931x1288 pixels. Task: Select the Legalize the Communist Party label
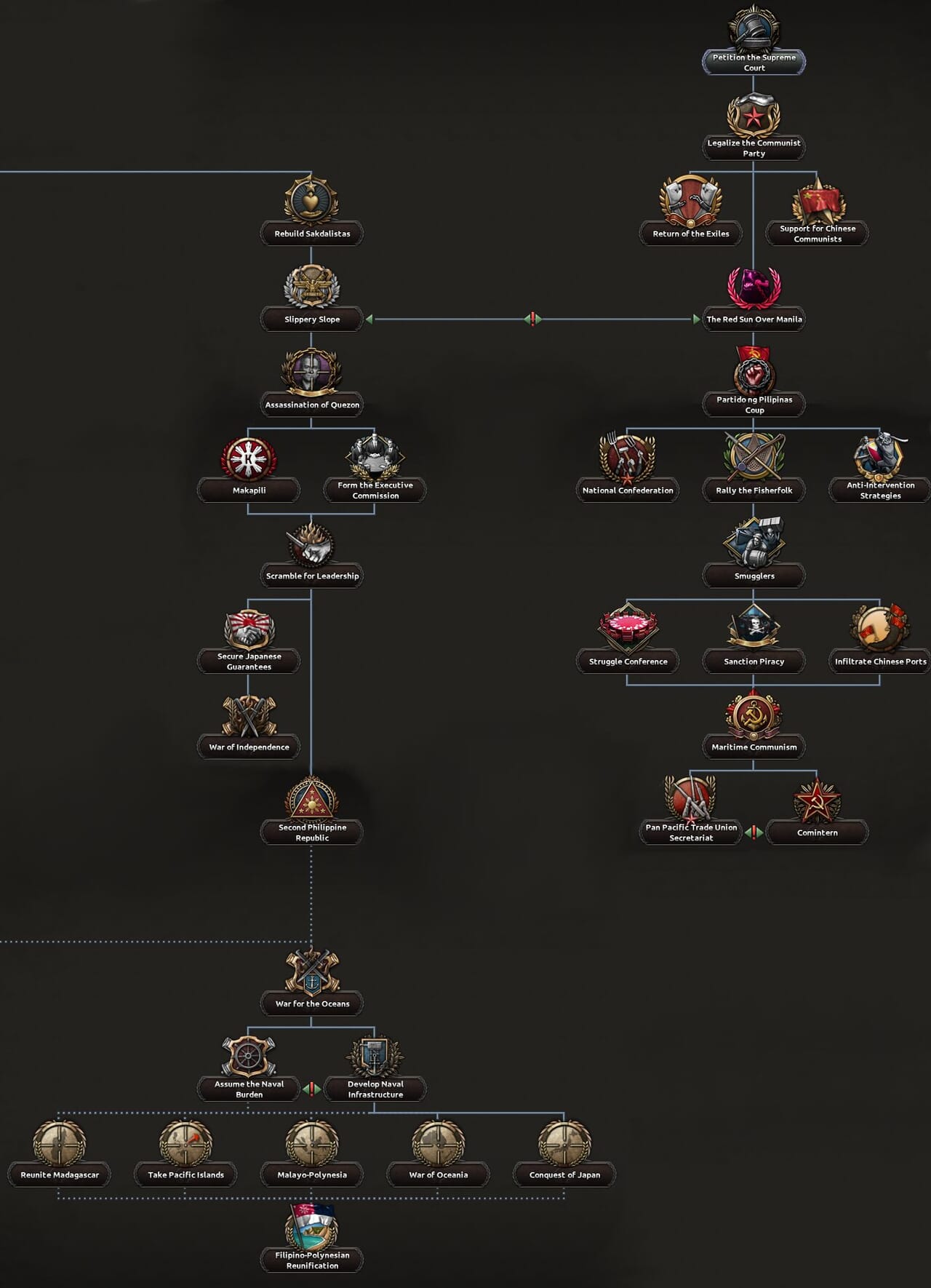[x=754, y=148]
